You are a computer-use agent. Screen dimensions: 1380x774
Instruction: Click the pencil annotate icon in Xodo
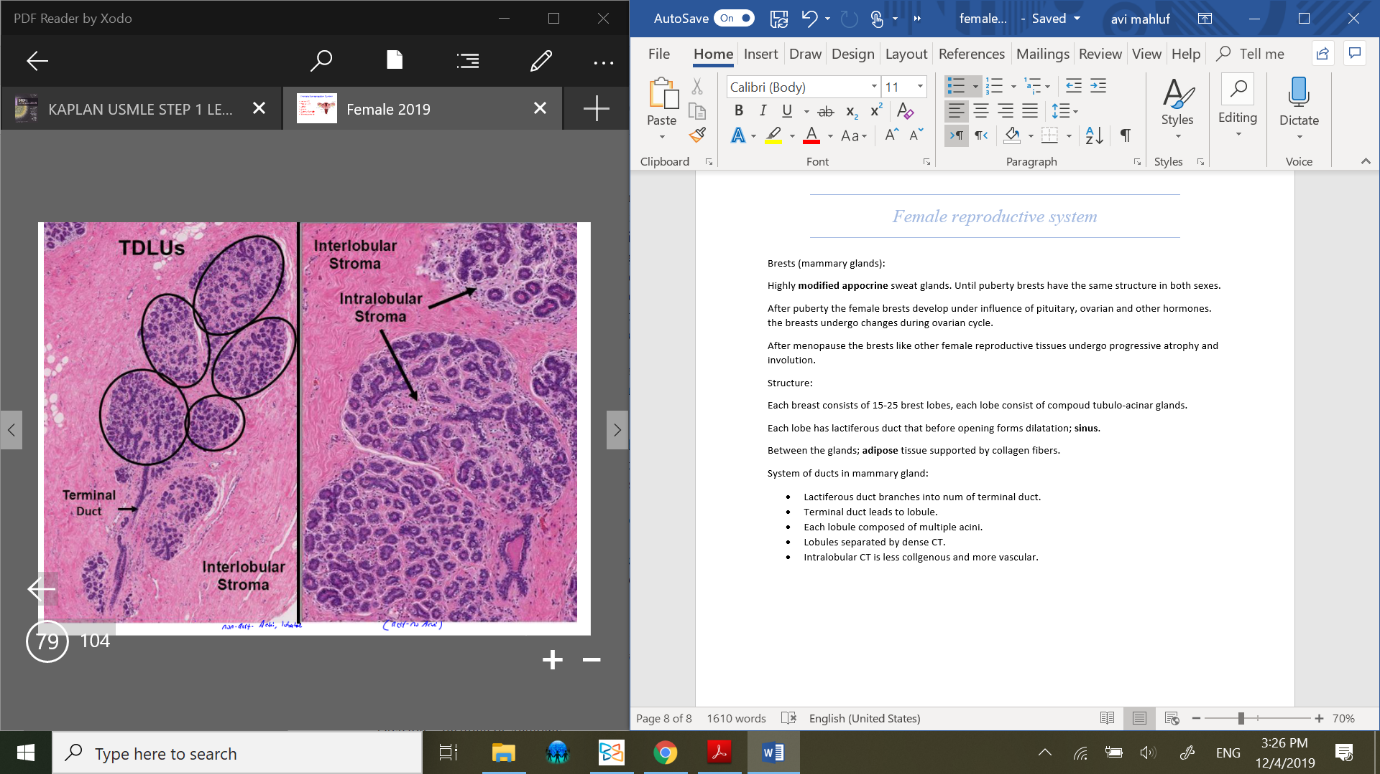coord(541,61)
